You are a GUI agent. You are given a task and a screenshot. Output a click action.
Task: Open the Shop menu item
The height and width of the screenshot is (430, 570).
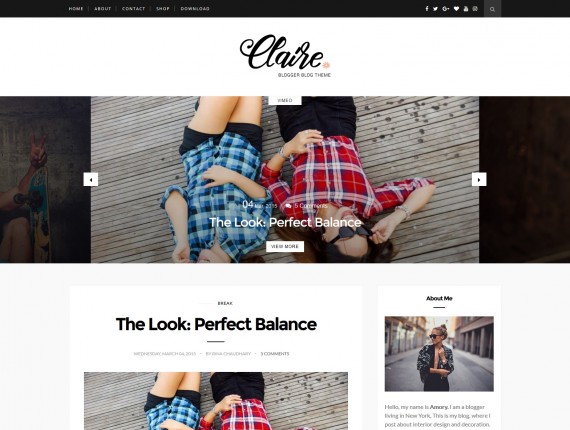point(163,9)
